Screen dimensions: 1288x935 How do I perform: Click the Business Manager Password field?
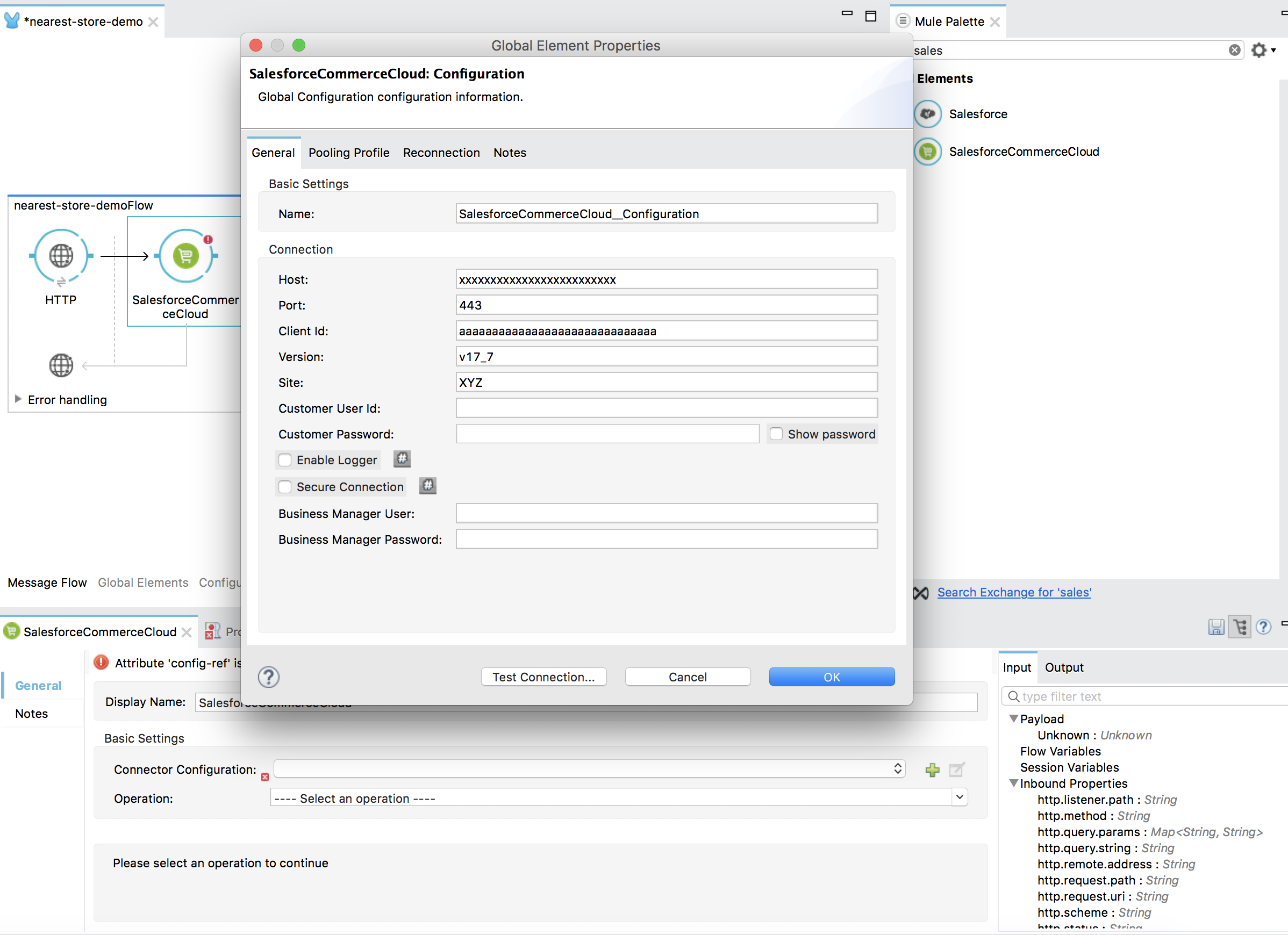pyautogui.click(x=667, y=539)
